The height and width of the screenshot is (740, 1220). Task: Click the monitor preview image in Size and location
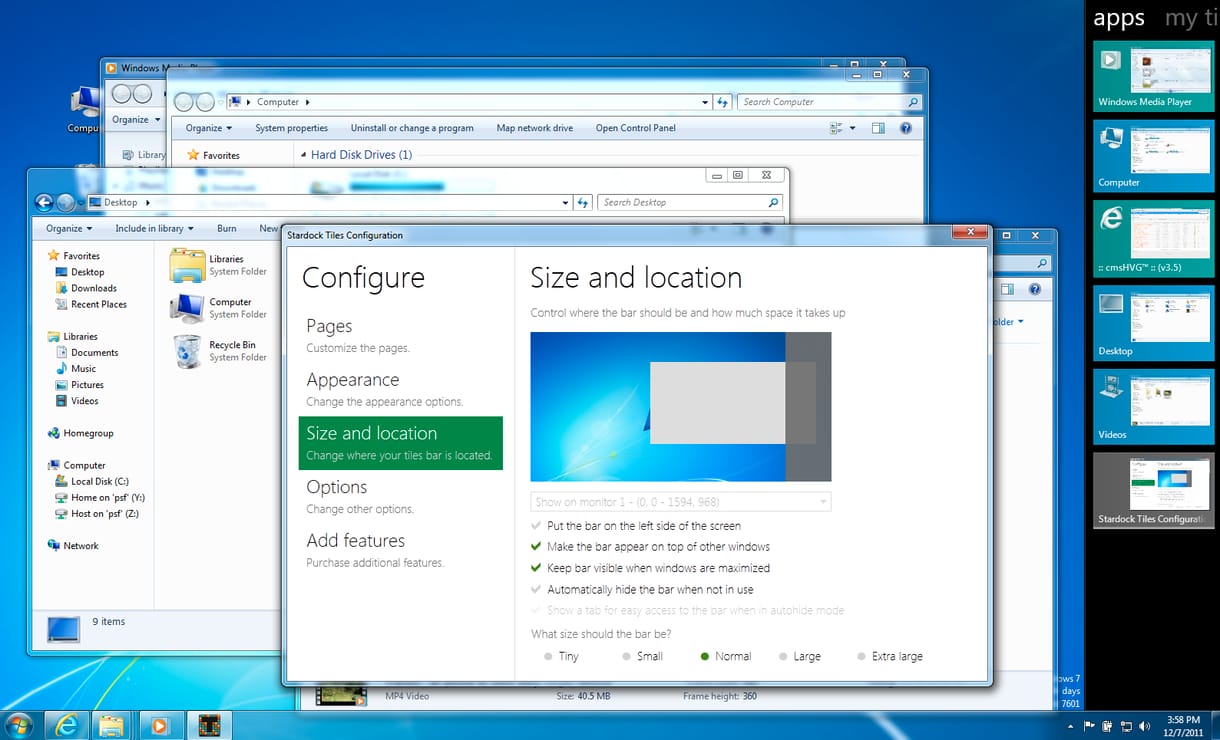[681, 407]
